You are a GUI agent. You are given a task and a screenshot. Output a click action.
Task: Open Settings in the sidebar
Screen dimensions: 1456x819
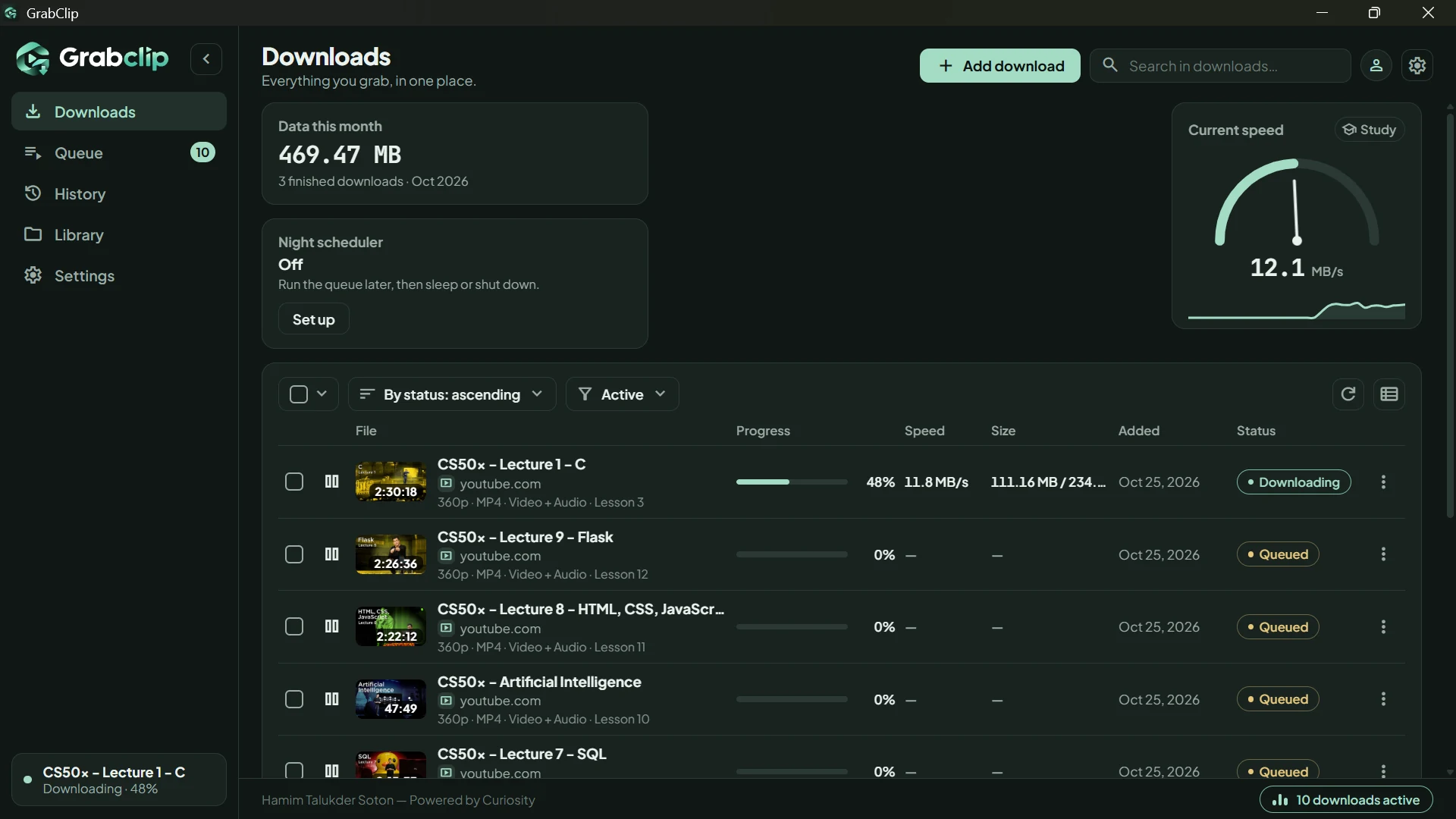pos(119,275)
